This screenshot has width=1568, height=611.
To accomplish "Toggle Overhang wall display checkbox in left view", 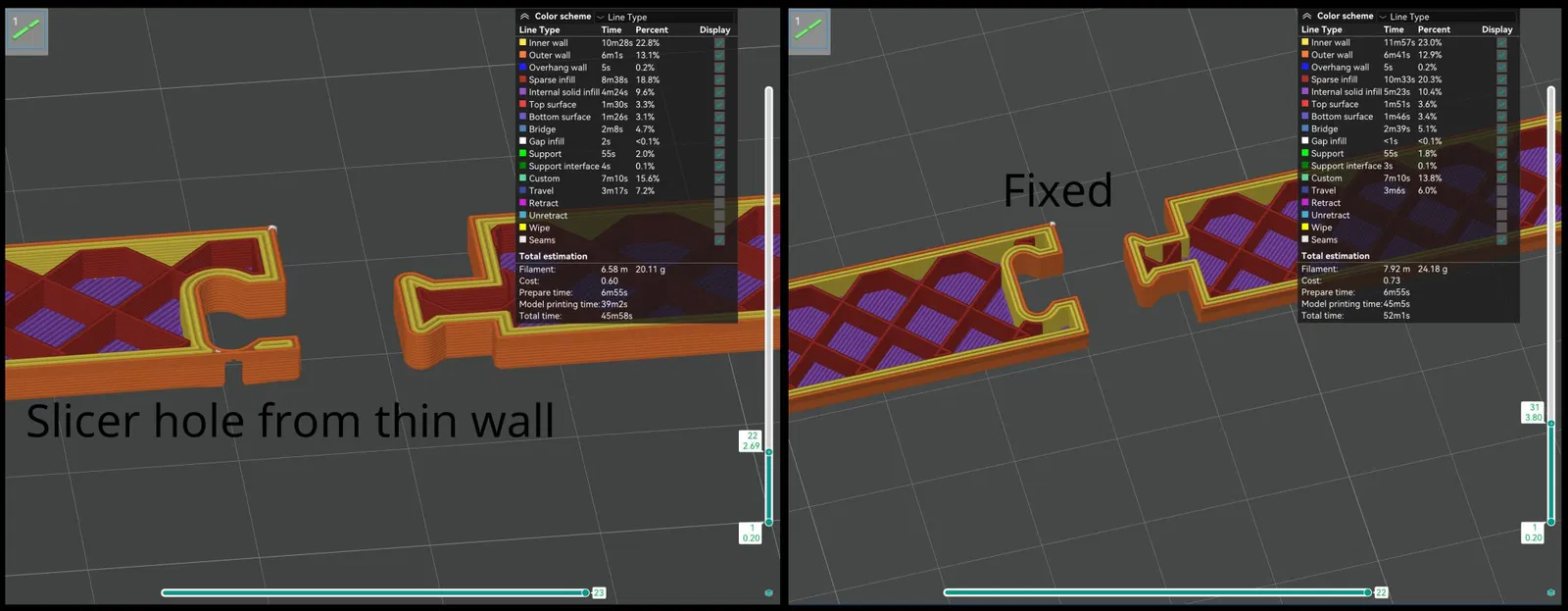I will (x=719, y=68).
